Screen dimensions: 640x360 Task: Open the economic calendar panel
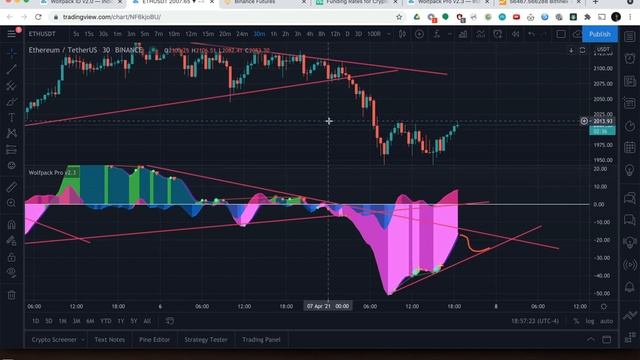[630, 147]
